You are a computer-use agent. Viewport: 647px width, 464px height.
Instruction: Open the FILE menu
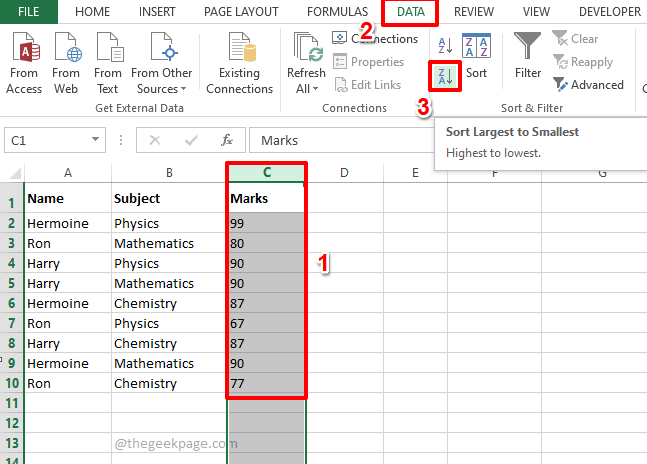(x=29, y=12)
